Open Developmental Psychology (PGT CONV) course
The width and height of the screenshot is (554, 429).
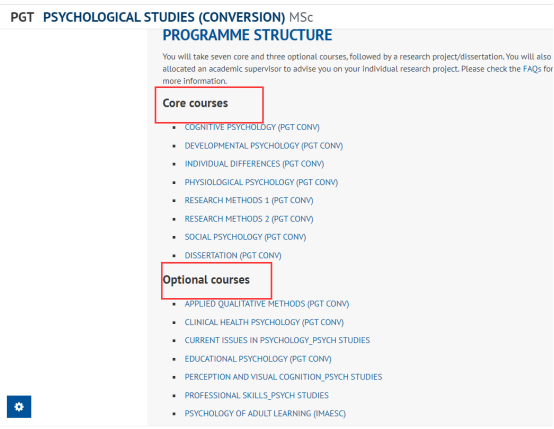click(264, 146)
